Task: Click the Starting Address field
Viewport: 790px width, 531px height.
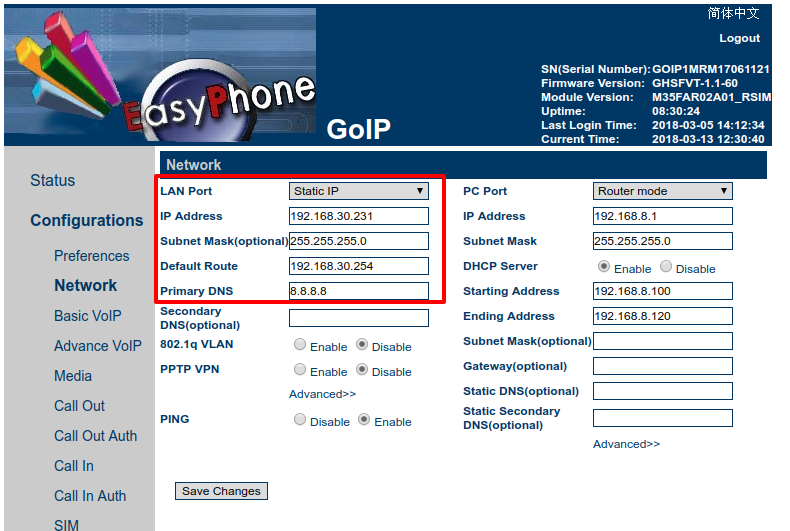Action: tap(662, 291)
